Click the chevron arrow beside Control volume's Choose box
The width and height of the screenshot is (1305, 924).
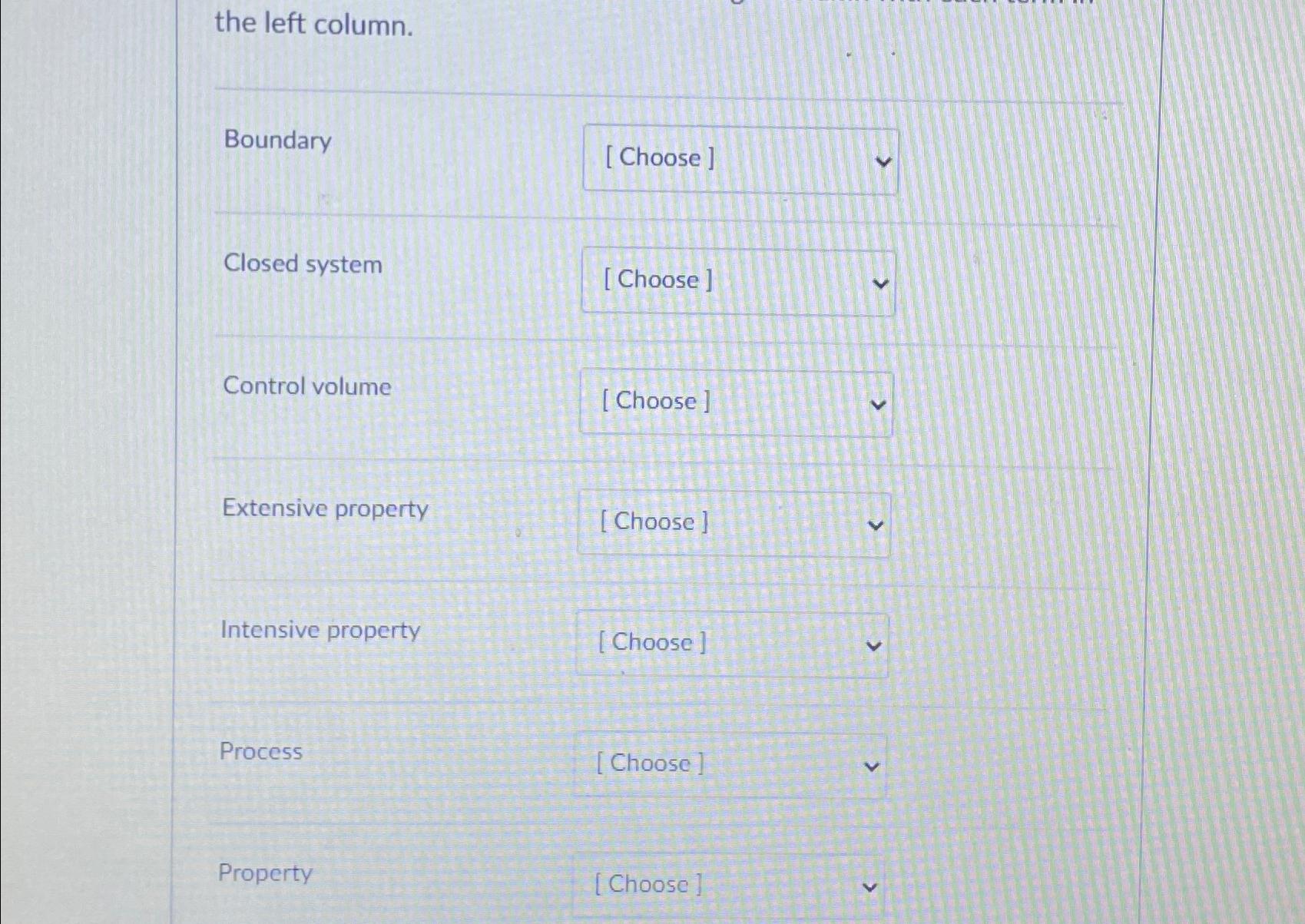(879, 403)
